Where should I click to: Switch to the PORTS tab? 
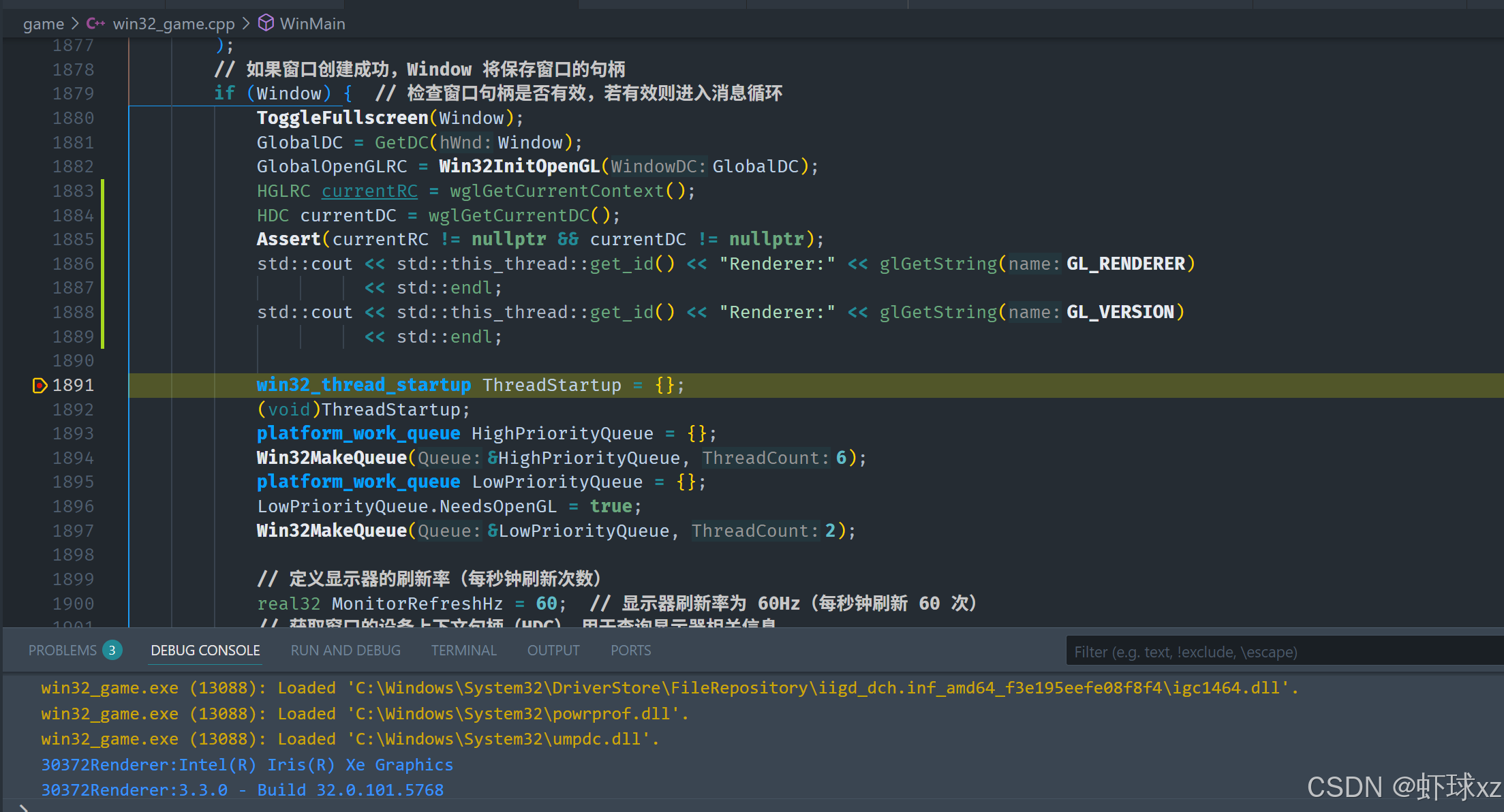(x=630, y=651)
